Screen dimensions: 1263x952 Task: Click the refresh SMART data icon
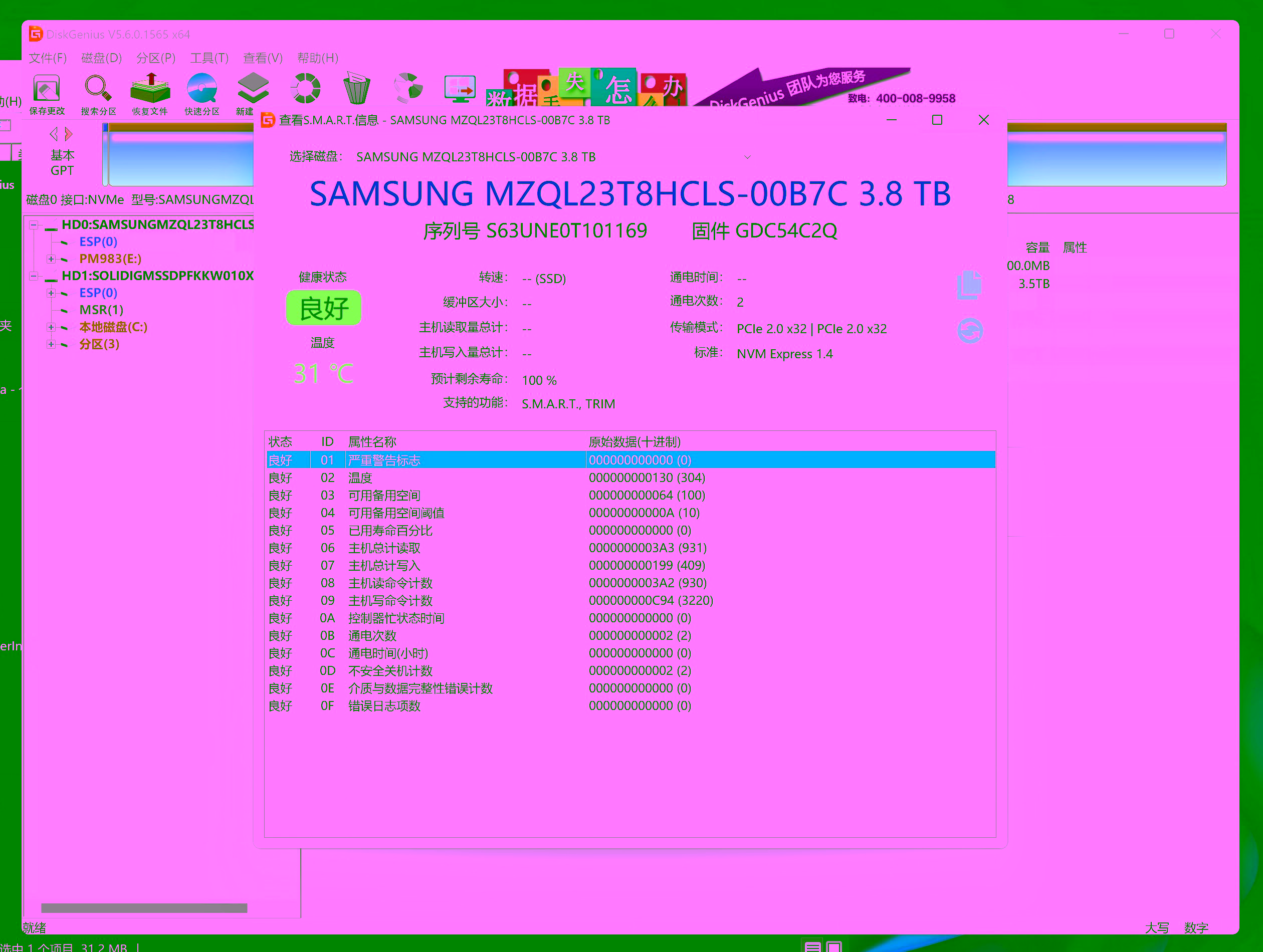click(969, 331)
